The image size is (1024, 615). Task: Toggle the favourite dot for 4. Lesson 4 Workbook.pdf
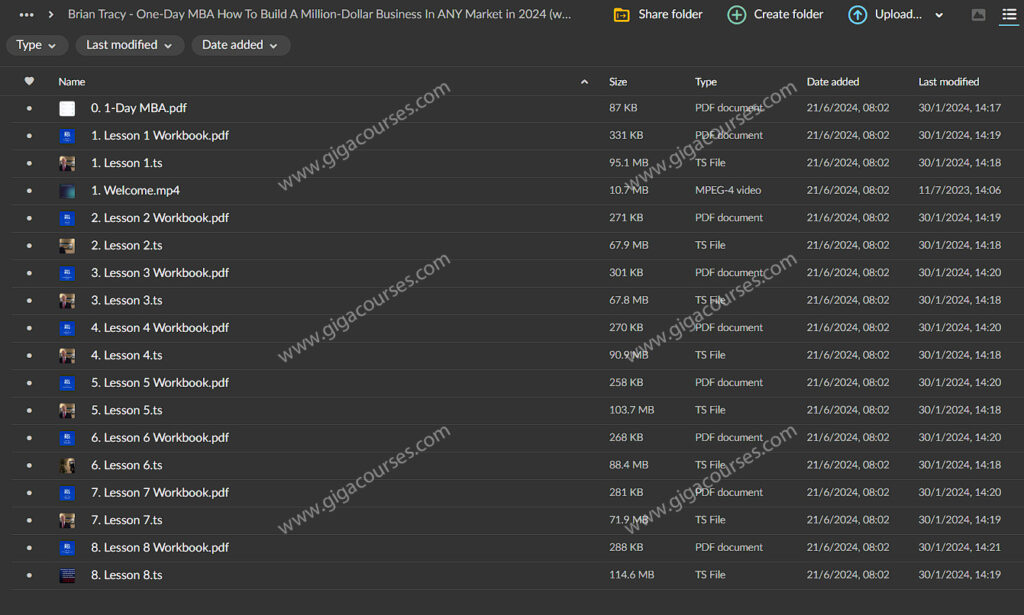[29, 328]
